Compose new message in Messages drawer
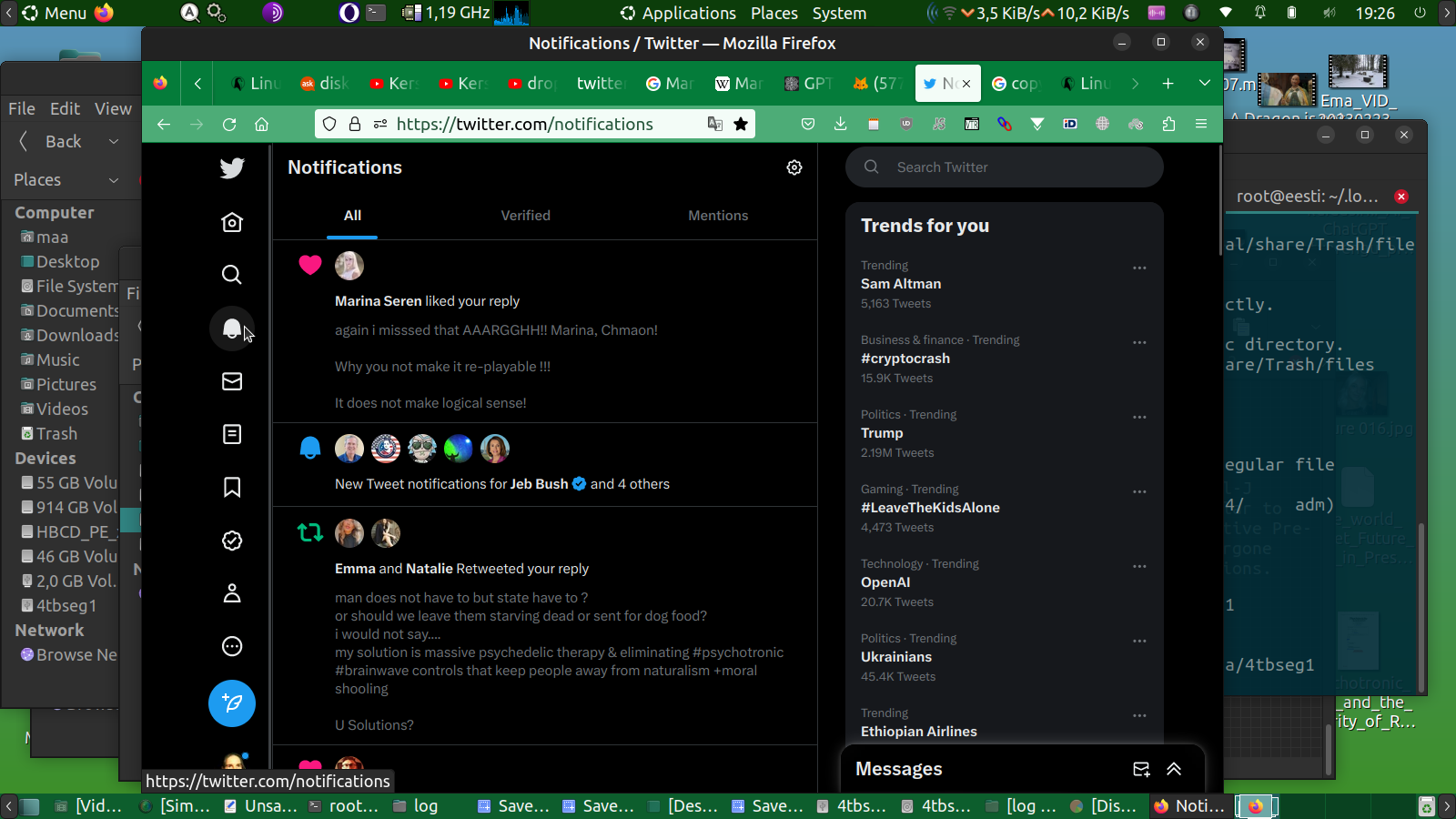Image resolution: width=1456 pixels, height=819 pixels. tap(1141, 769)
